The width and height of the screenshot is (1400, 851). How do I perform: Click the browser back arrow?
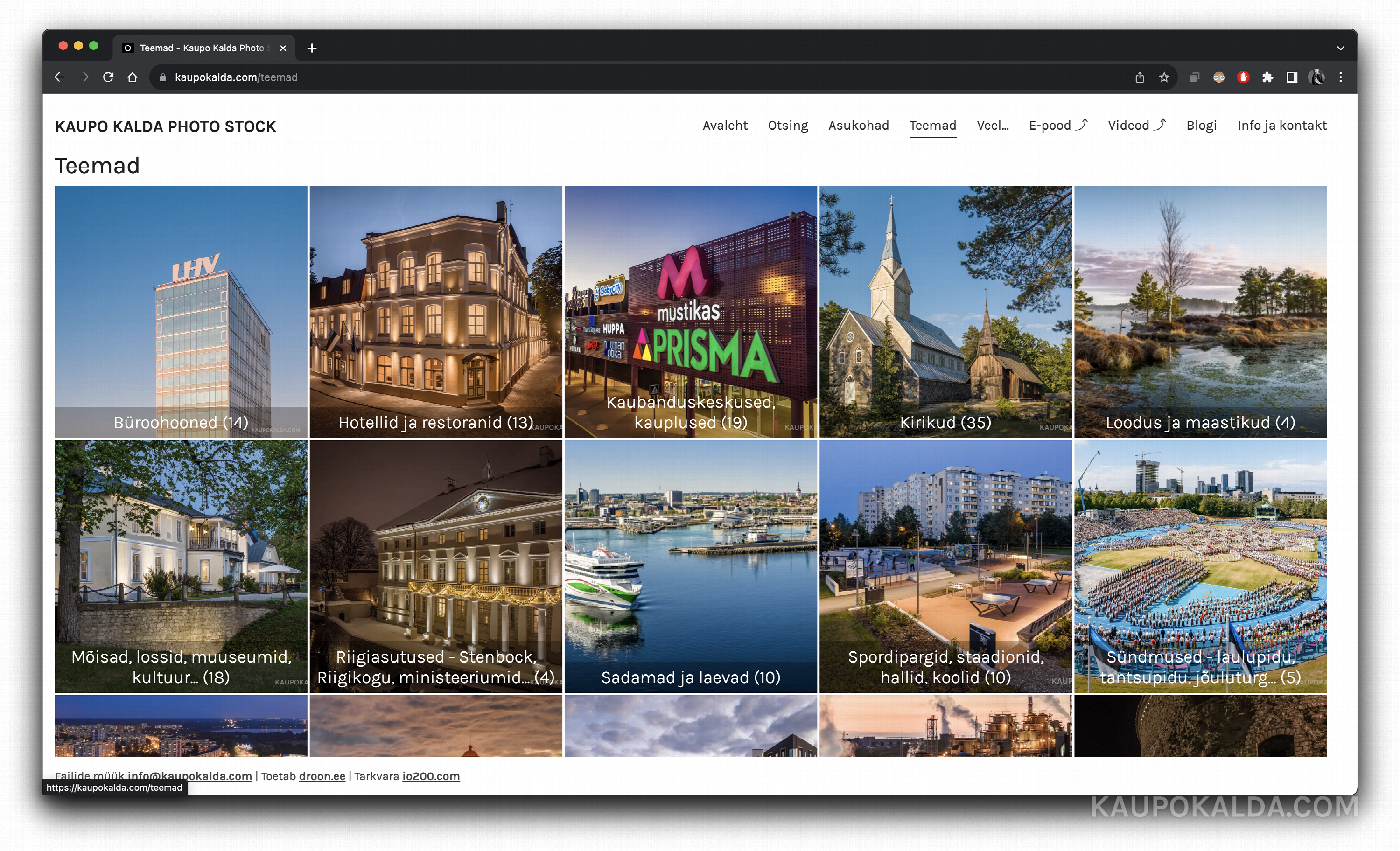[x=59, y=77]
